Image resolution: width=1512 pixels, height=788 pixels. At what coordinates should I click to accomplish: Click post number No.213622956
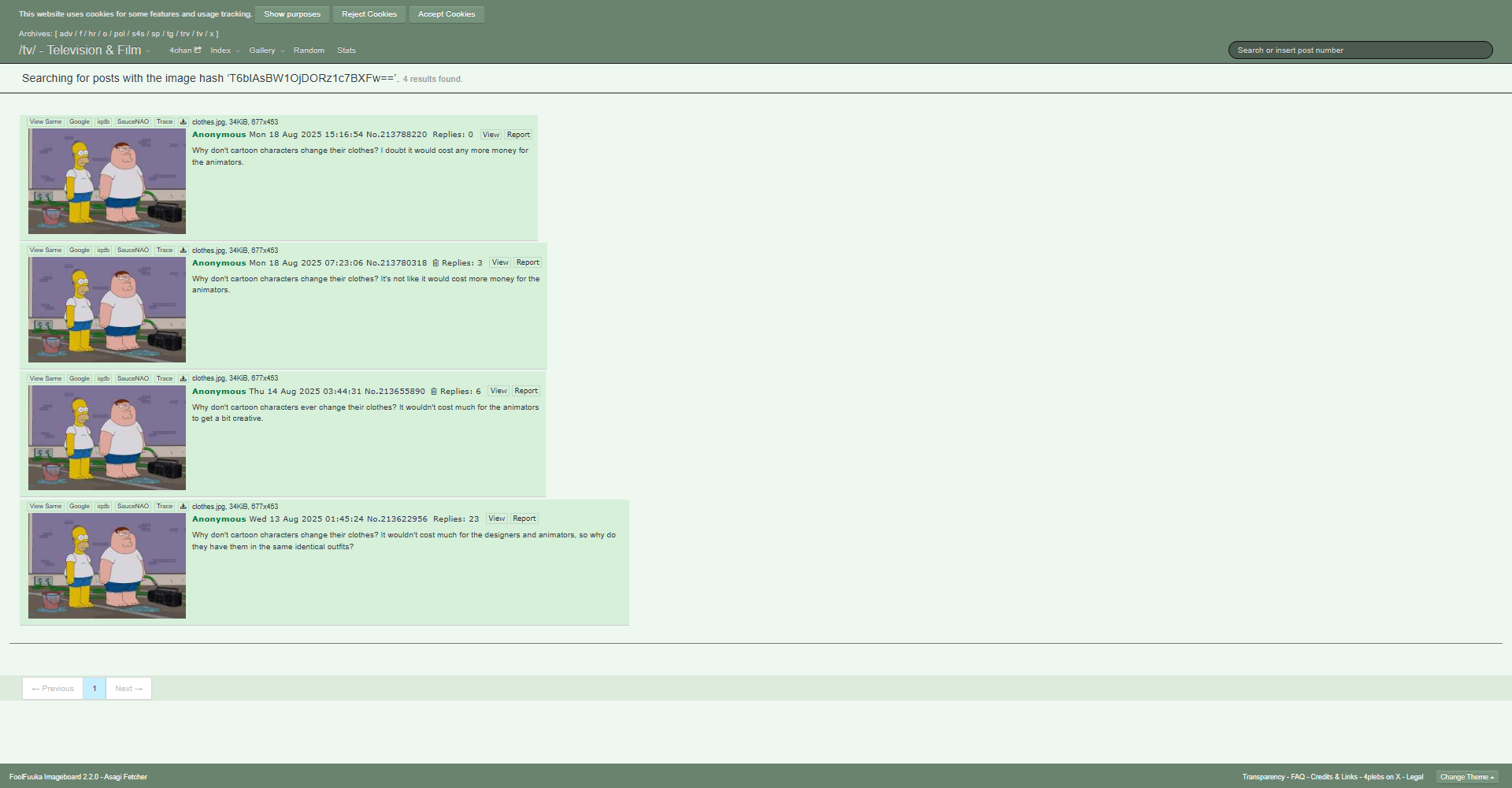click(398, 519)
